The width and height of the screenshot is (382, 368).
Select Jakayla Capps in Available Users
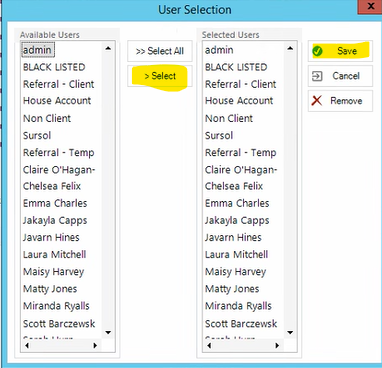coord(55,221)
